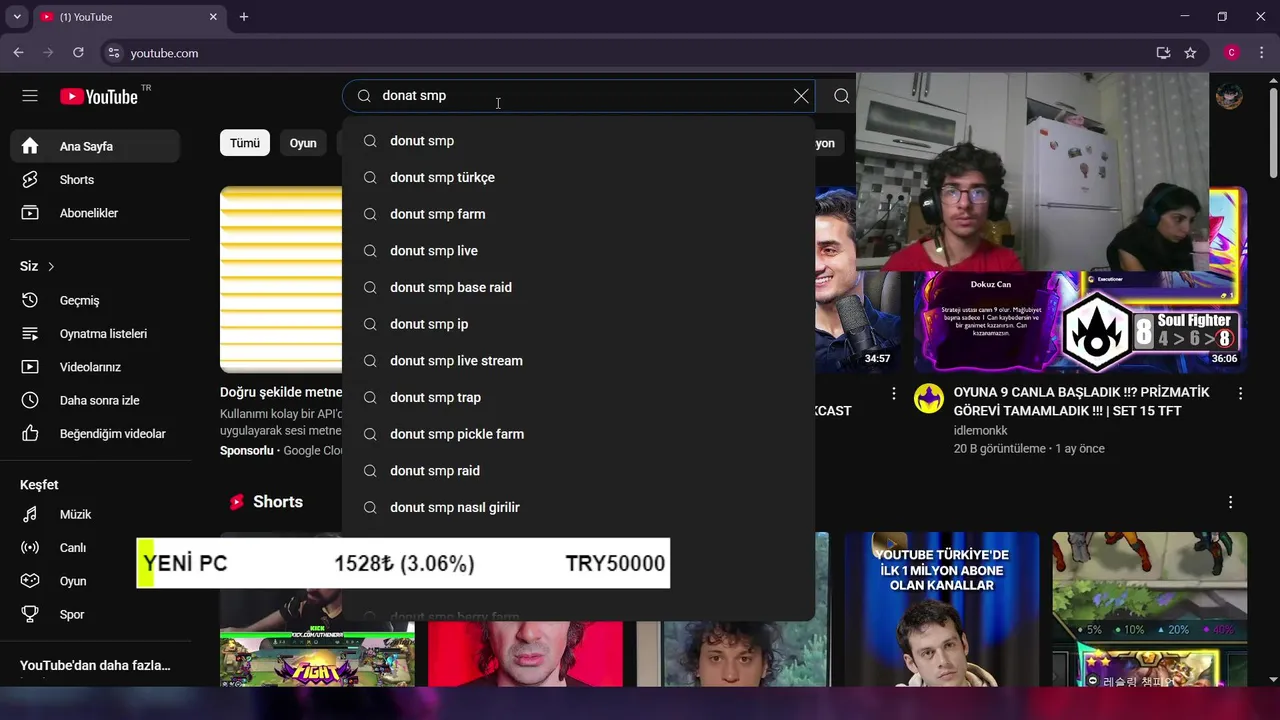
Task: Open Geçmiş history page
Action: pyautogui.click(x=95, y=300)
